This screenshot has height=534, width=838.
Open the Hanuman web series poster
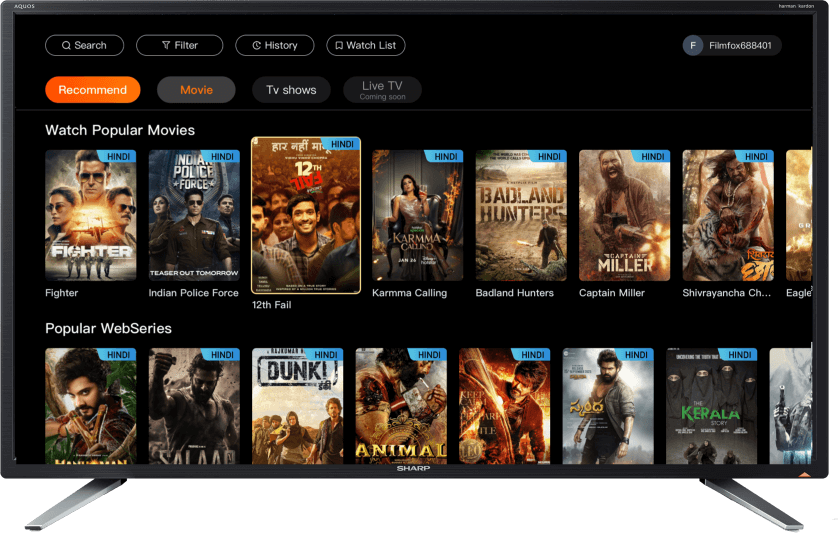pos(91,406)
